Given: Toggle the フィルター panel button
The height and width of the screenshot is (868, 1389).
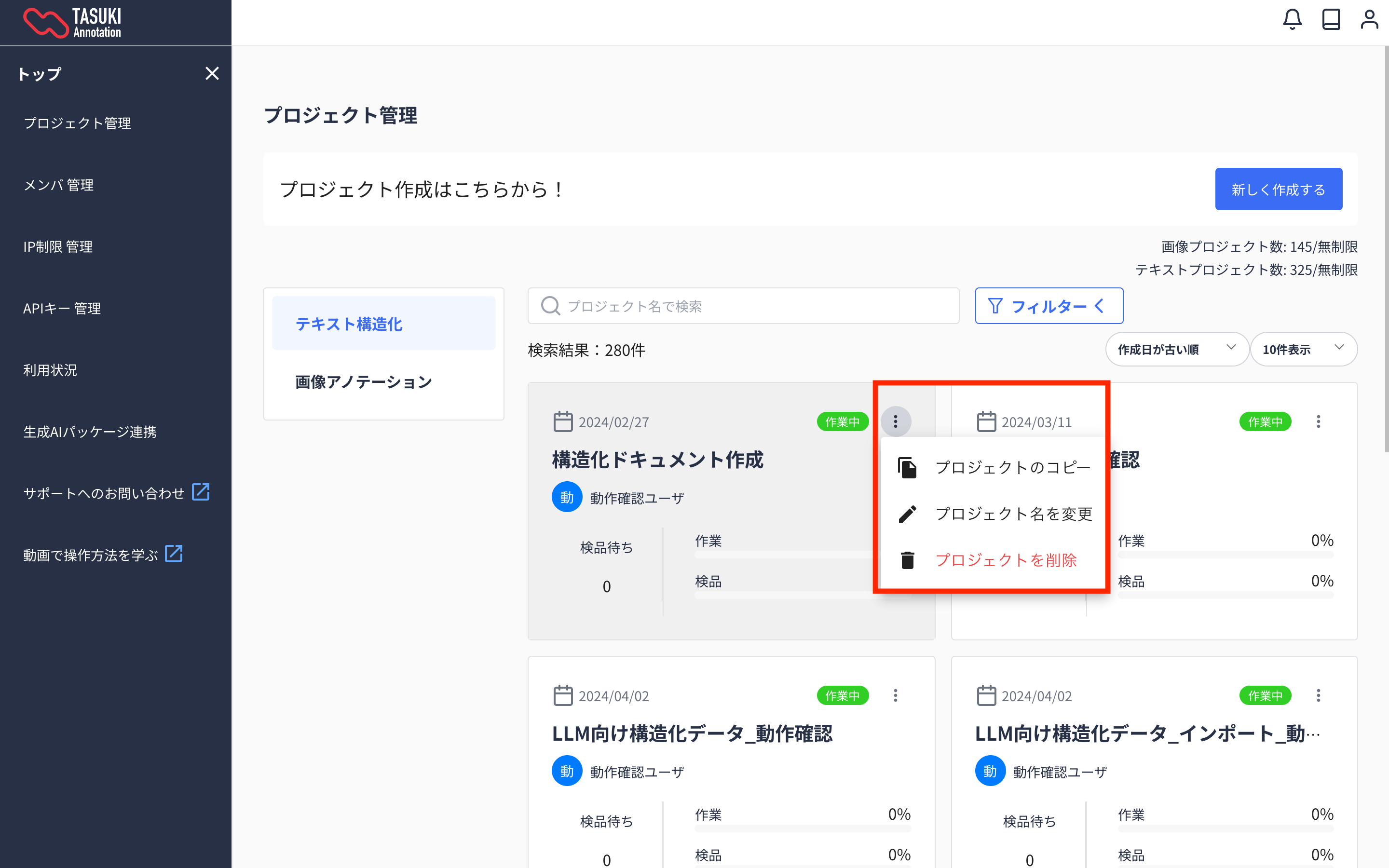Looking at the screenshot, I should click(x=1048, y=306).
